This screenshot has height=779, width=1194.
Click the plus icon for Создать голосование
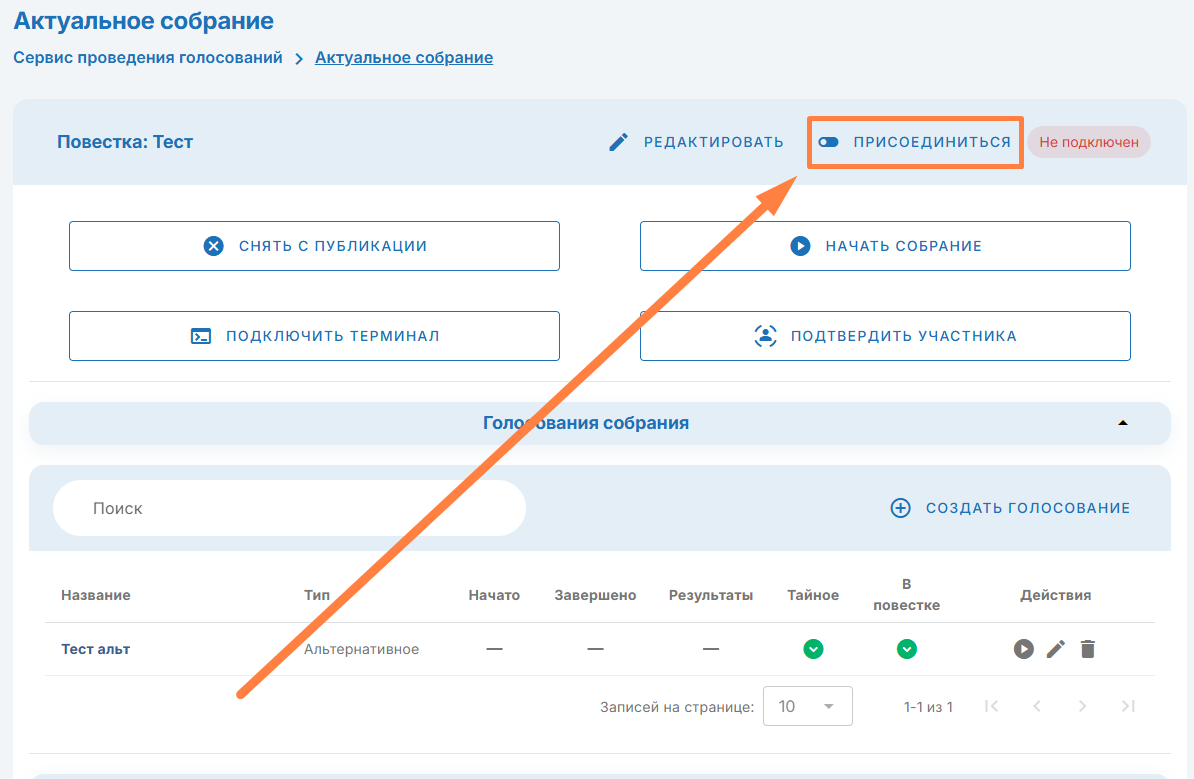[x=900, y=508]
